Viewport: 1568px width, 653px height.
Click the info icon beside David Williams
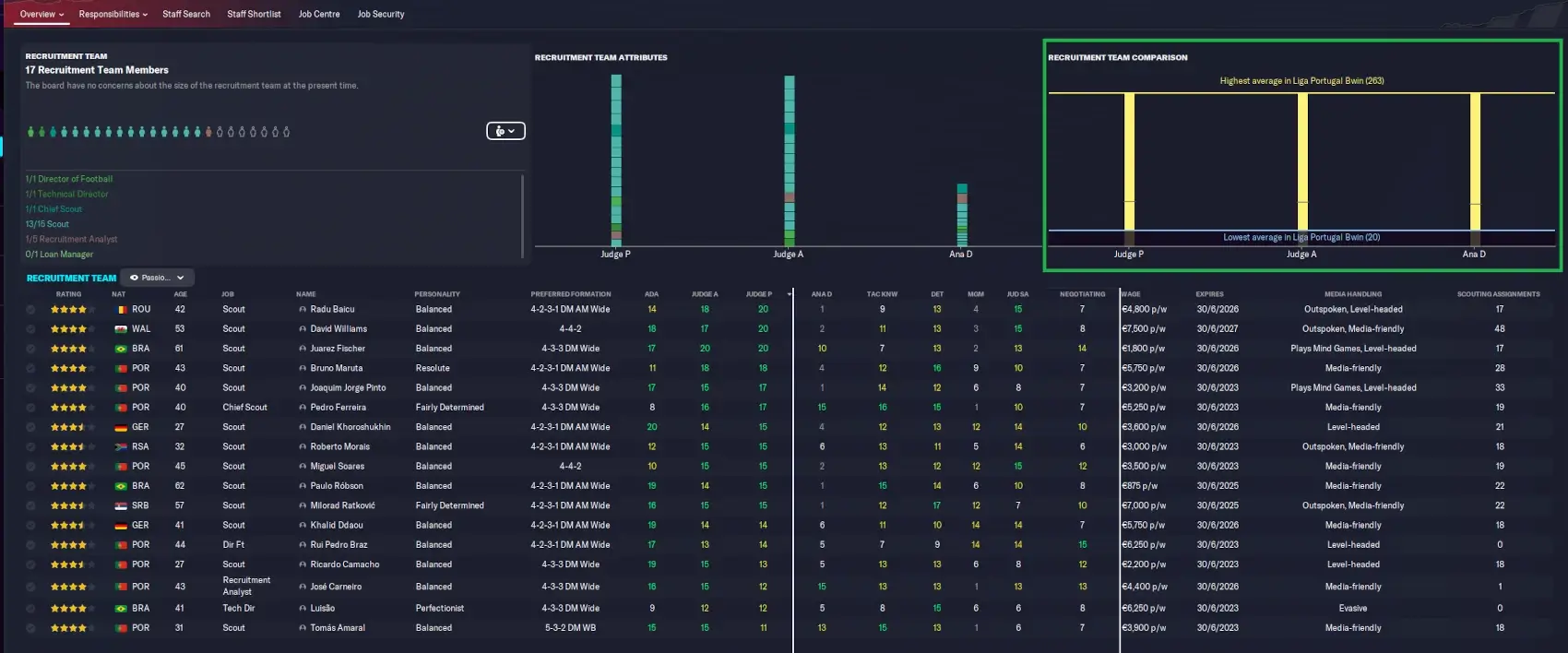click(303, 329)
